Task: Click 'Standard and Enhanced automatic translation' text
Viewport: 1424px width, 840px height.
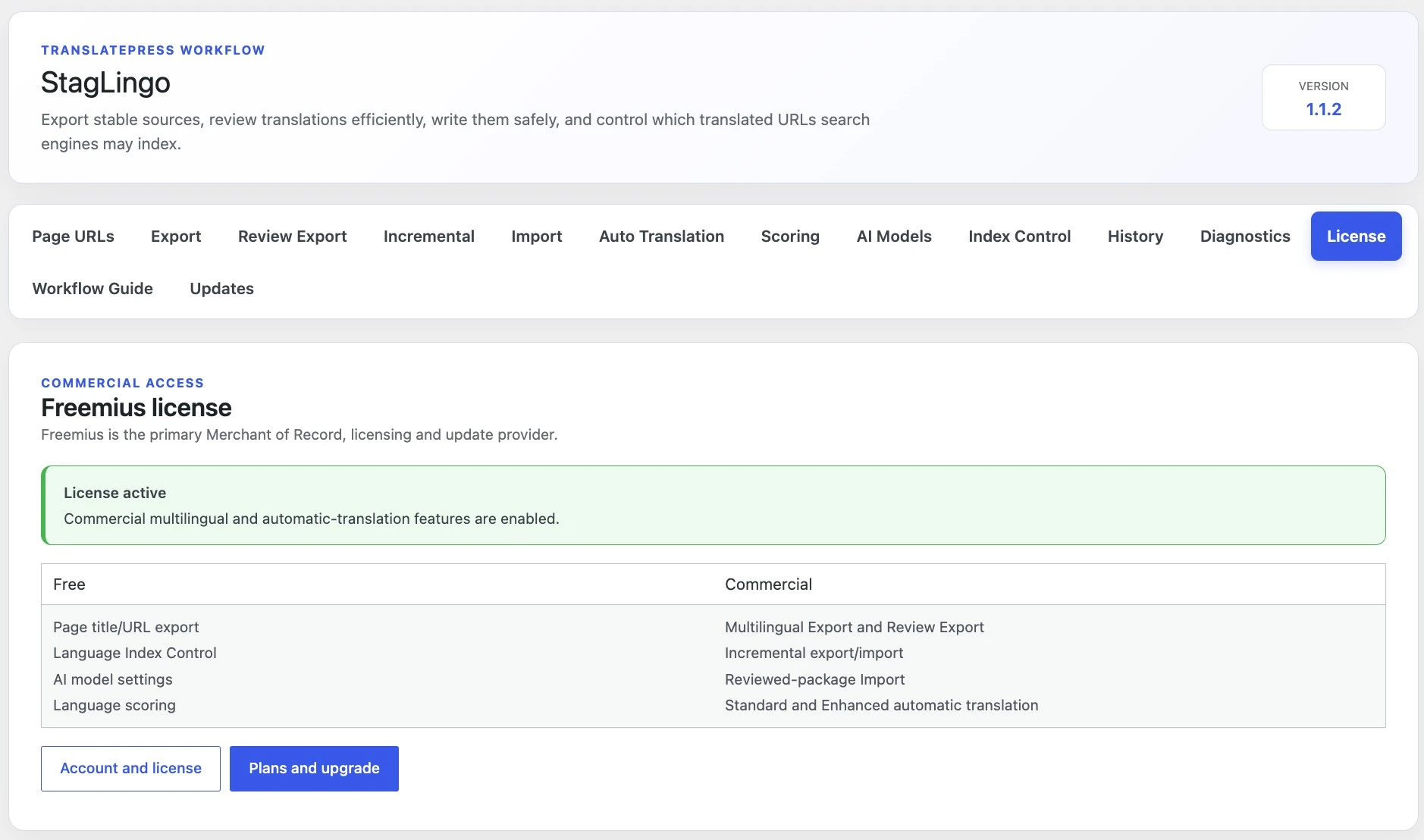Action: (882, 705)
